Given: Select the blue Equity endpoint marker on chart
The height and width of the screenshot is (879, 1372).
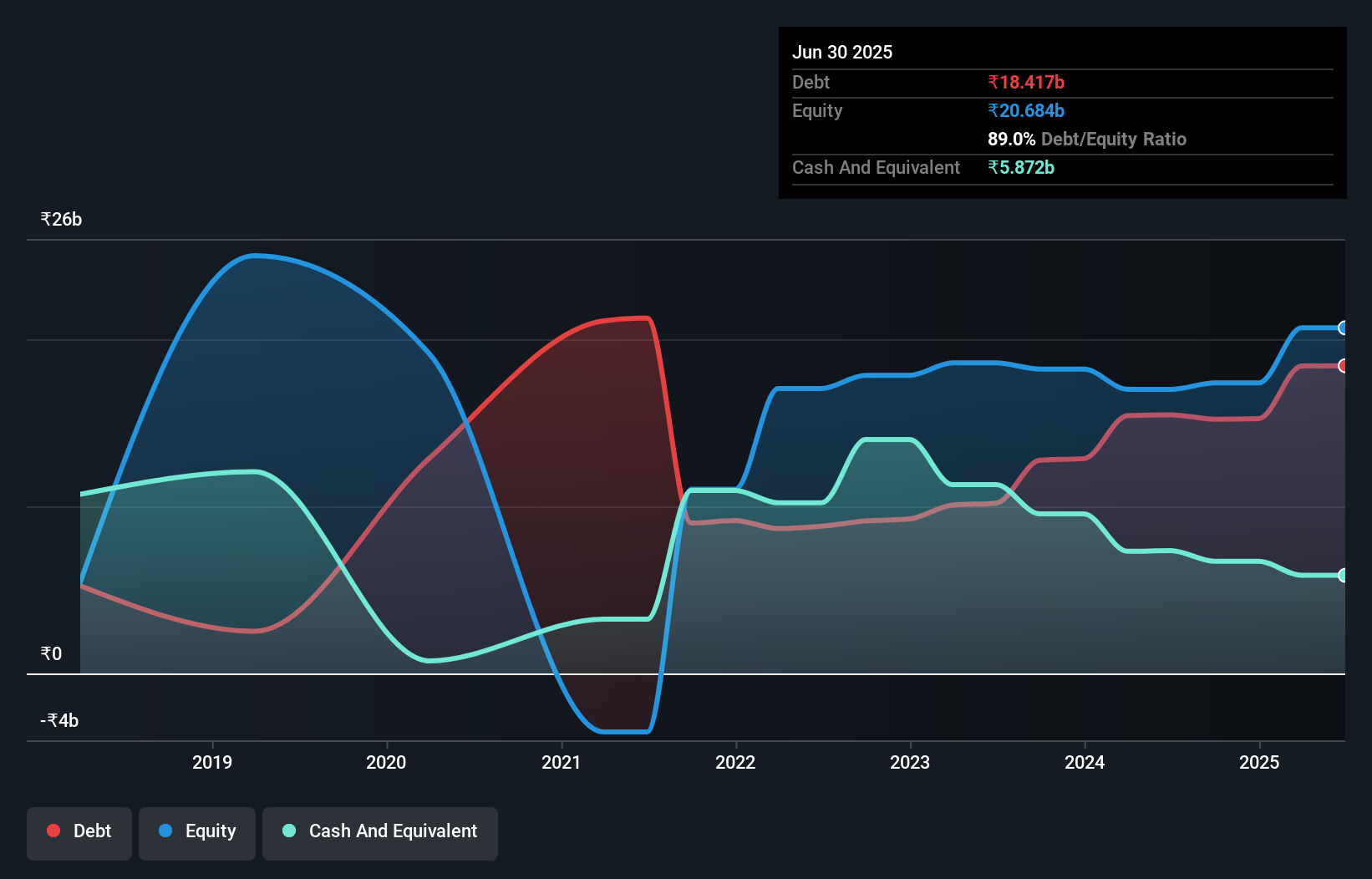Looking at the screenshot, I should (x=1343, y=328).
